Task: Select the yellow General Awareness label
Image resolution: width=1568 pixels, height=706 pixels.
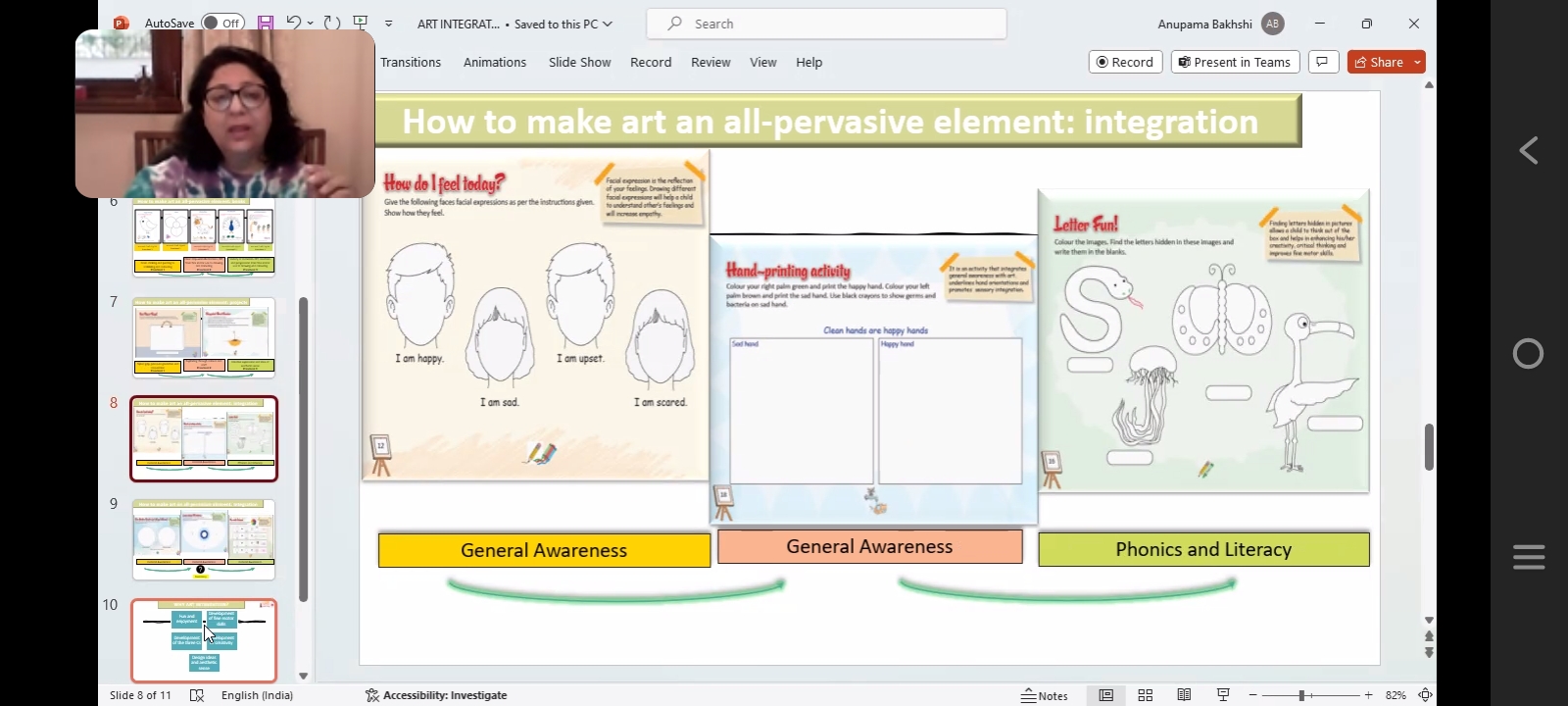Action: [x=544, y=550]
